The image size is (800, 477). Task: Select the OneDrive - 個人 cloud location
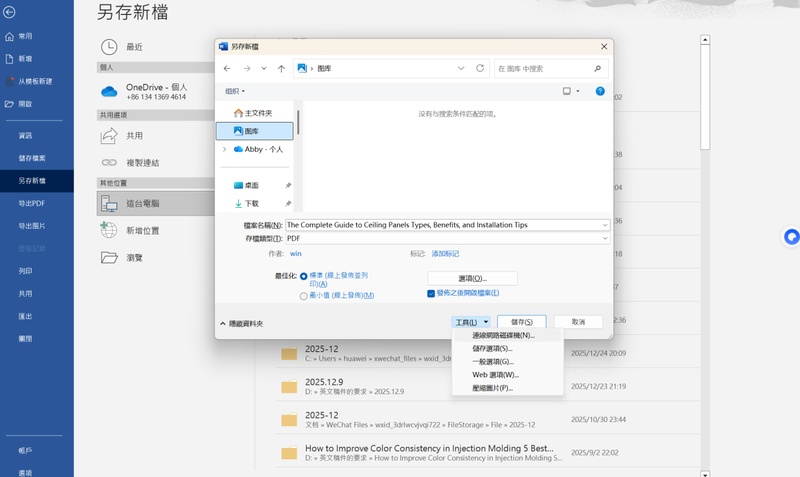[156, 92]
